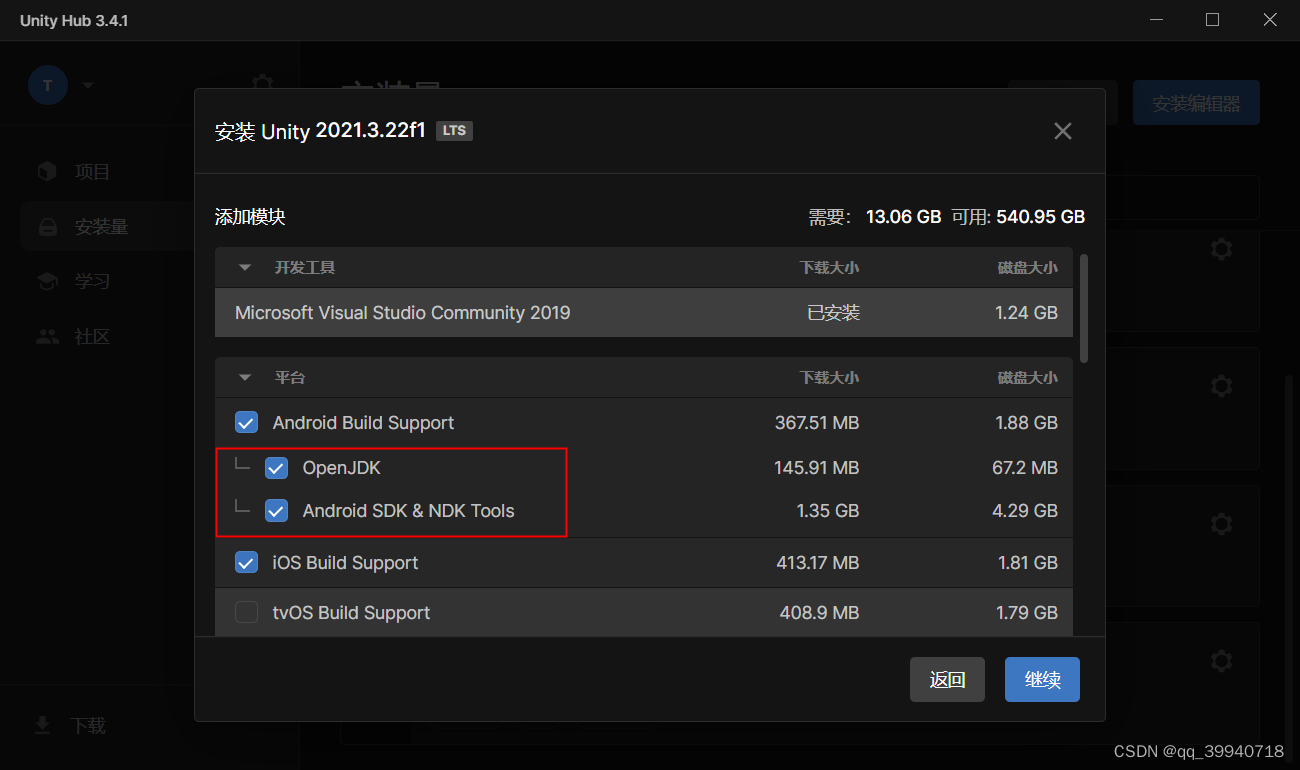Viewport: 1300px width, 770px height.
Task: Click the 开发工具 section title
Action: (305, 268)
